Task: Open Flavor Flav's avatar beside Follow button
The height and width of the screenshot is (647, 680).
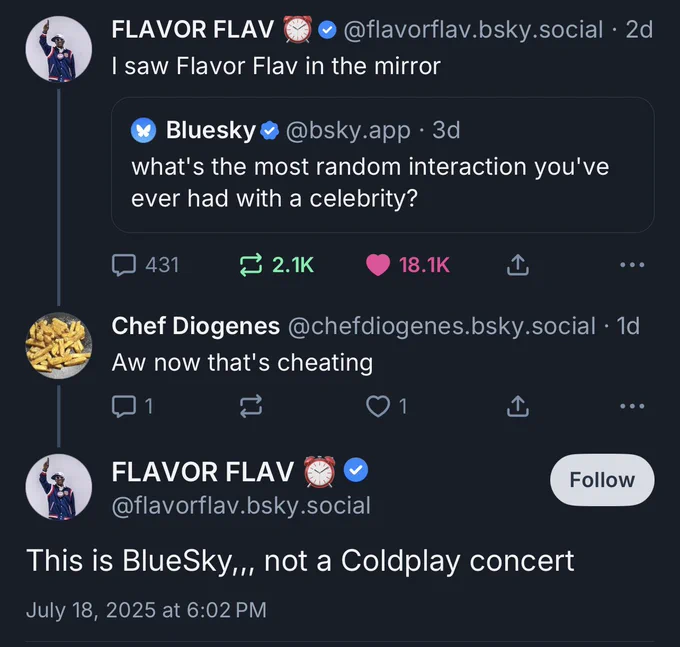Action: pos(58,486)
